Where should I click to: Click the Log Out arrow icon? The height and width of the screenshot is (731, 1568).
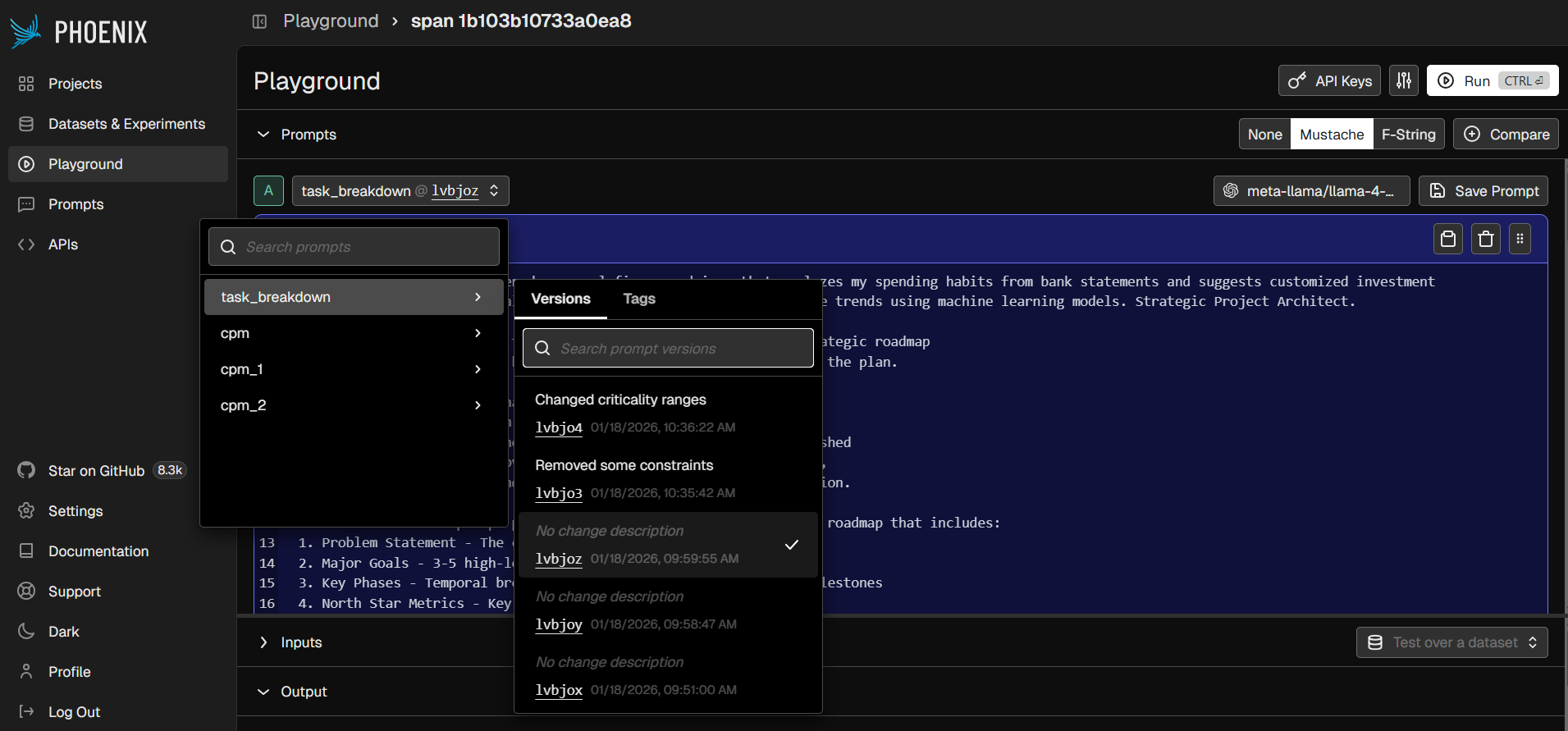(x=26, y=711)
